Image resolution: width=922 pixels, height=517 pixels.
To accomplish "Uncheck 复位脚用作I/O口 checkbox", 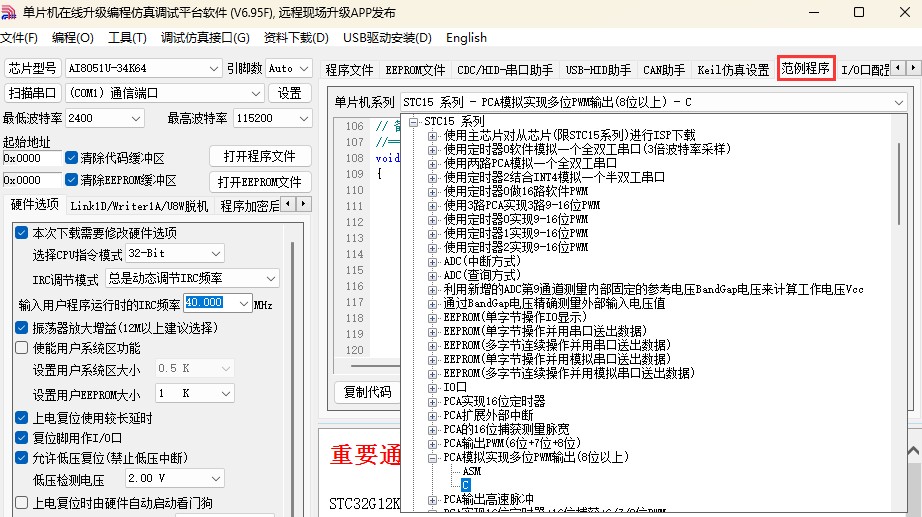I will point(22,437).
